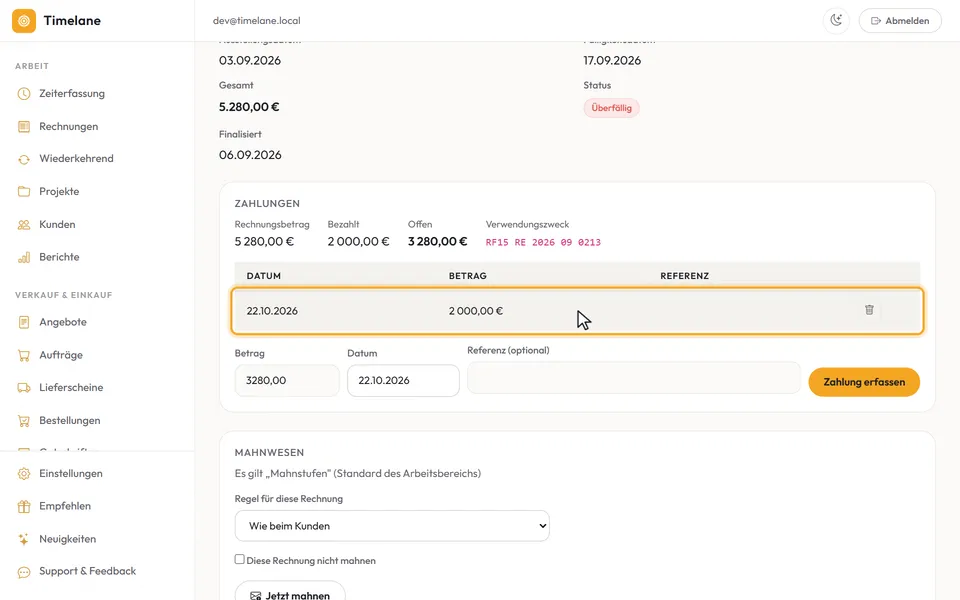Click 'Zahlung erfassen' button
Image resolution: width=960 pixels, height=600 pixels.
coord(864,382)
